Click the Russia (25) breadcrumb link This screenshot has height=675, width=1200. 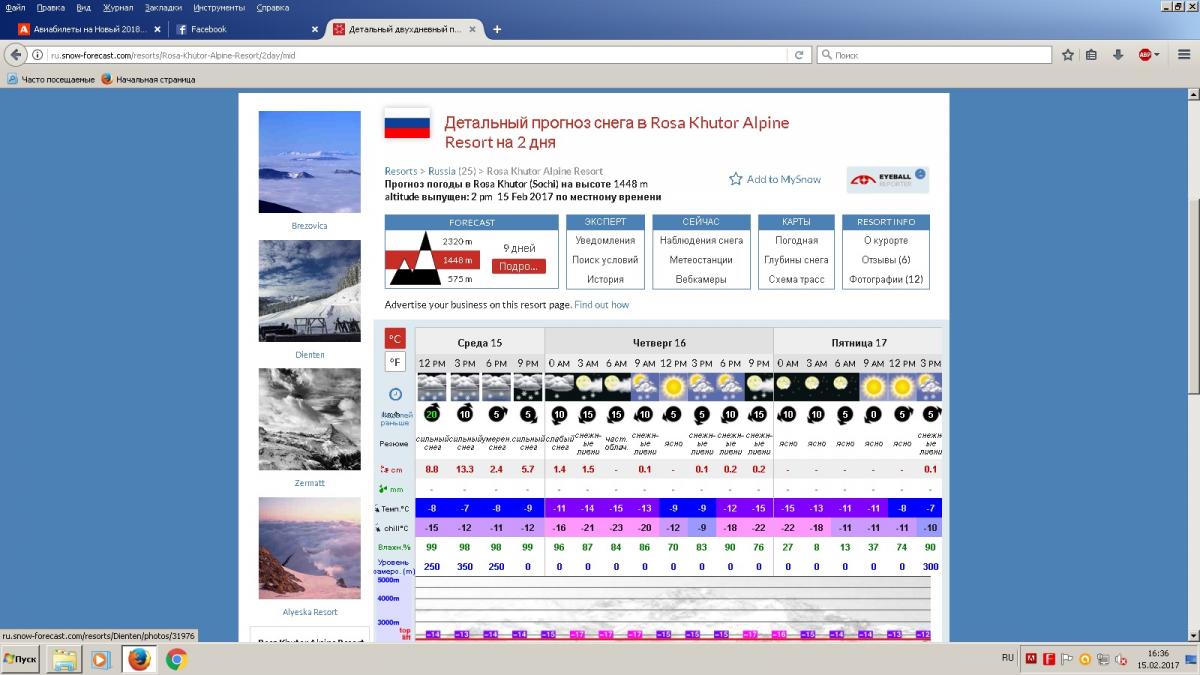point(452,171)
